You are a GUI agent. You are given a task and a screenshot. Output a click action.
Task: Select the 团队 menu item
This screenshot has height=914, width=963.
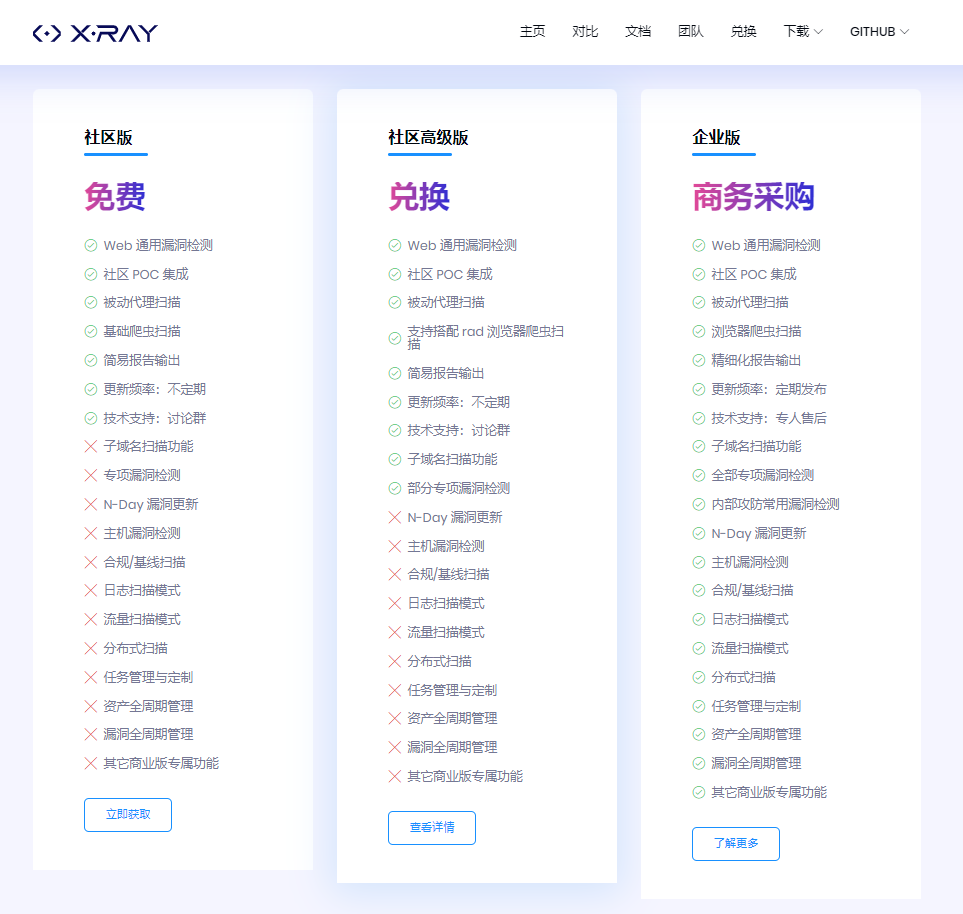pyautogui.click(x=690, y=31)
